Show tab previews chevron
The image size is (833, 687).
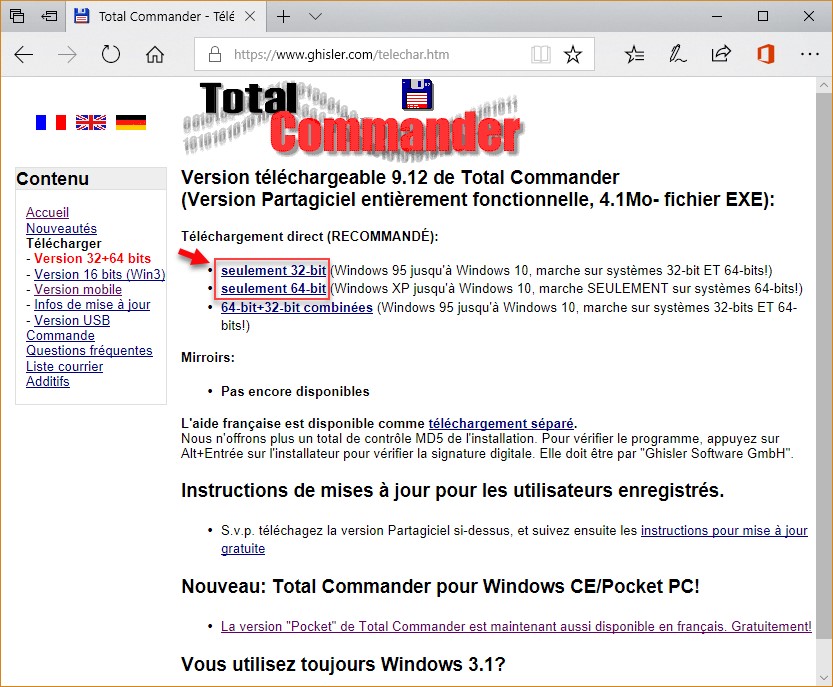[316, 16]
